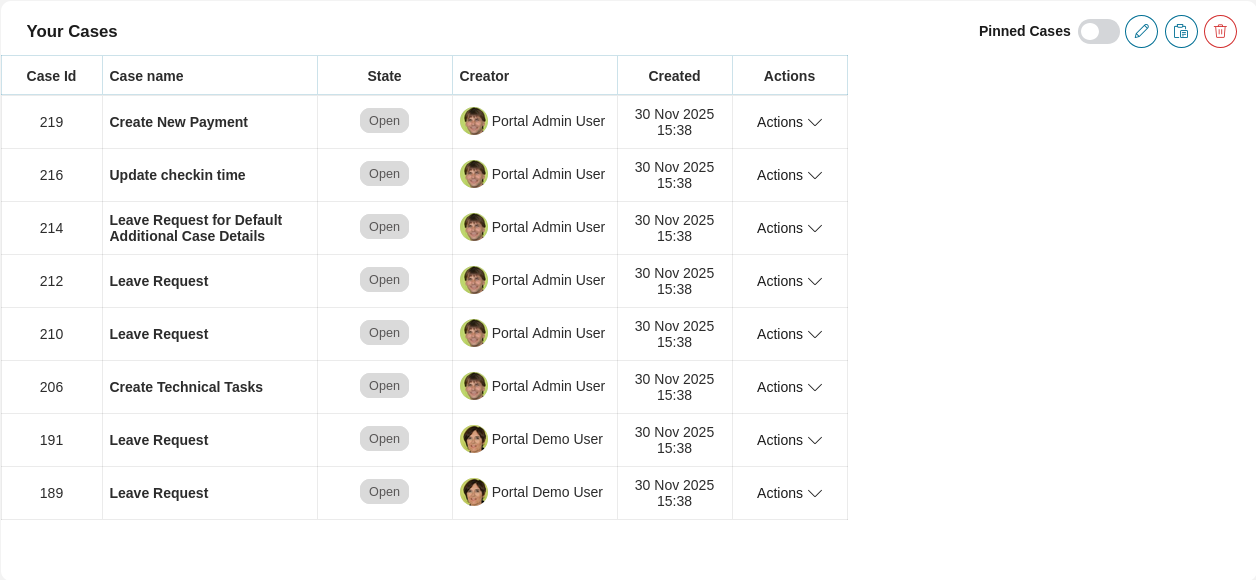Click the Open state badge for case 216

coord(384,174)
